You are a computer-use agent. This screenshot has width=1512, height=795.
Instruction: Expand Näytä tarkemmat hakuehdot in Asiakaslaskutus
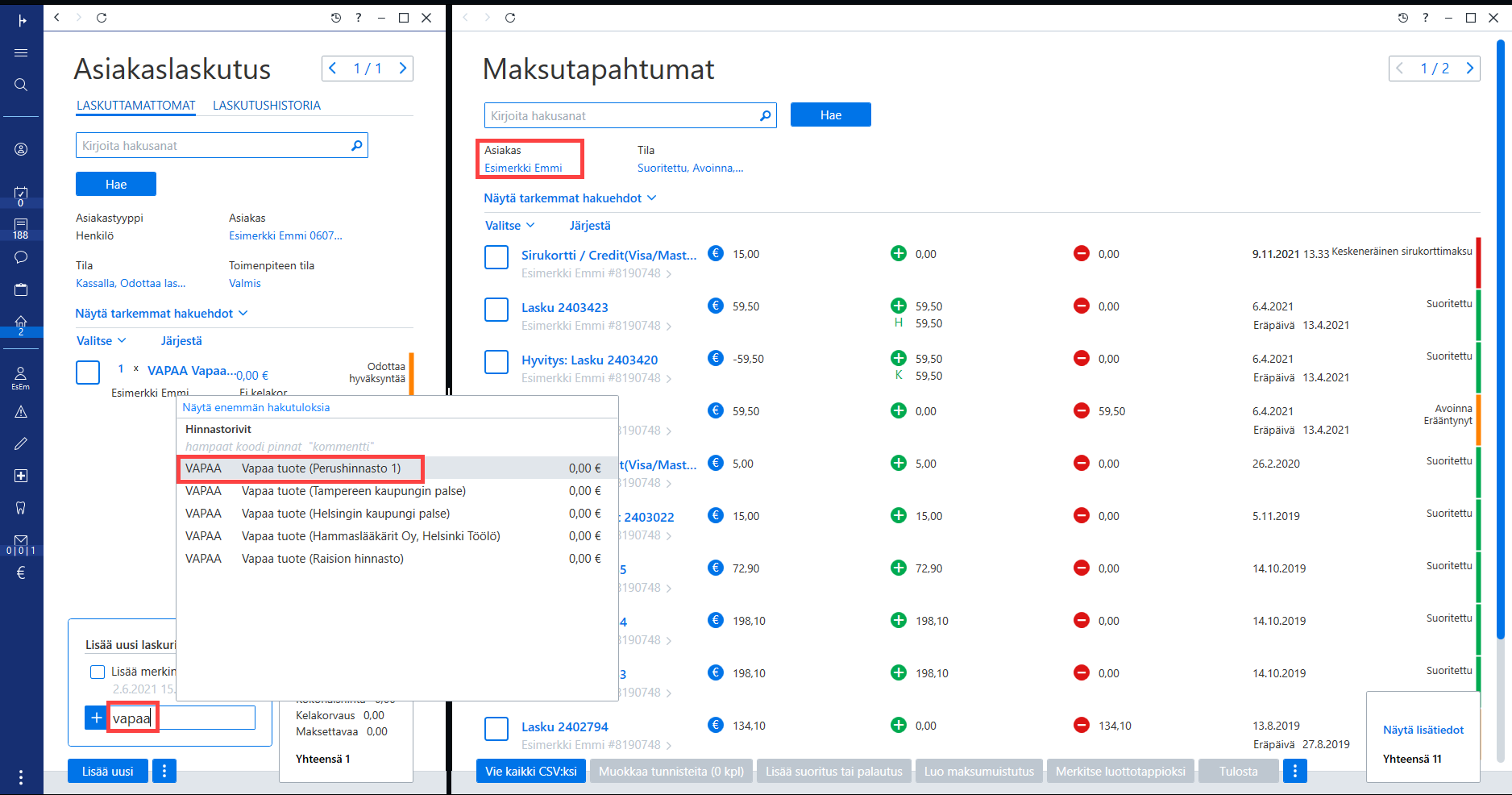coord(161,313)
